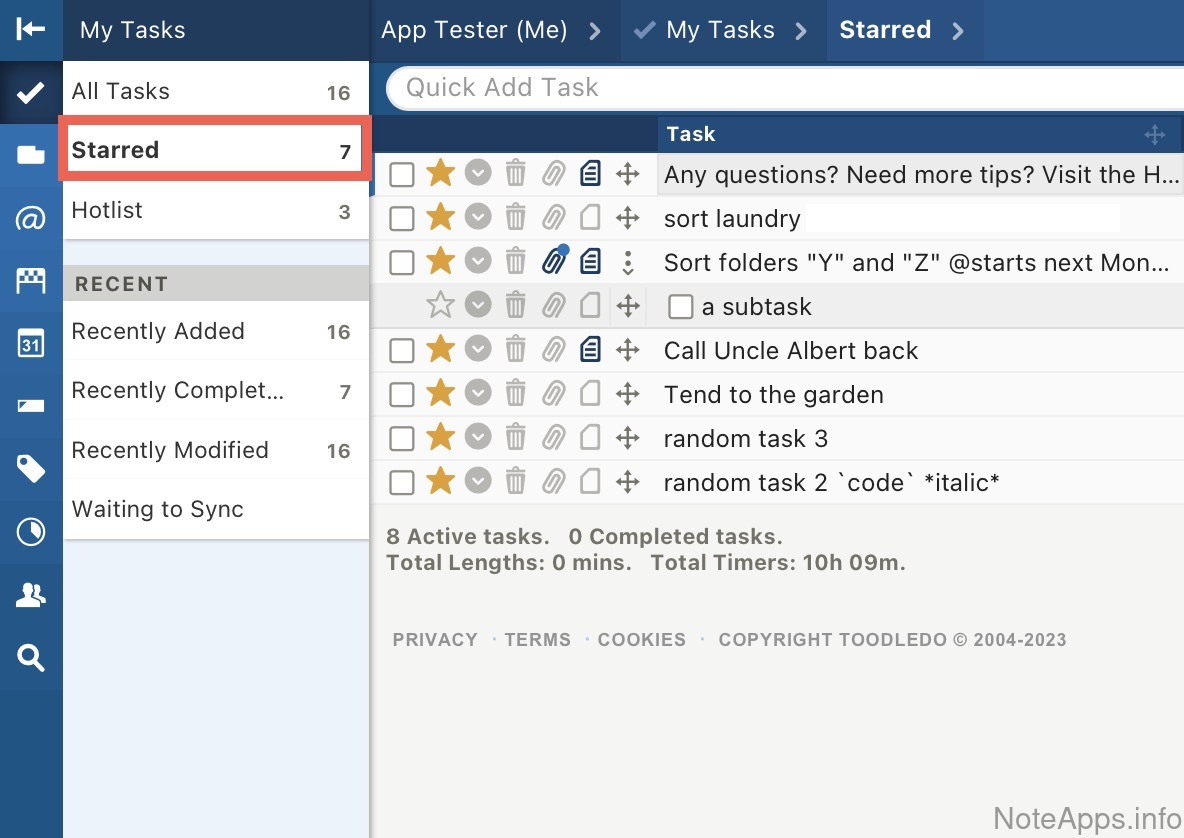Select Hotlist in the sidebar
The height and width of the screenshot is (838, 1184).
(x=107, y=210)
